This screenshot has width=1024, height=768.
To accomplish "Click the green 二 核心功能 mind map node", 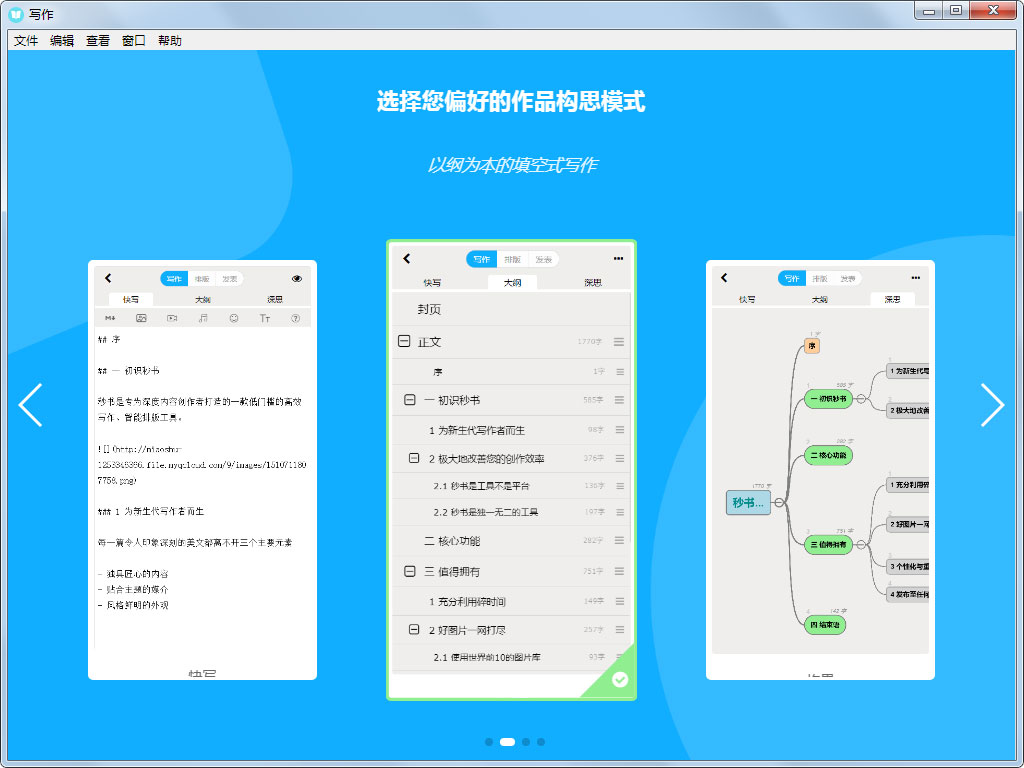I will coord(828,455).
